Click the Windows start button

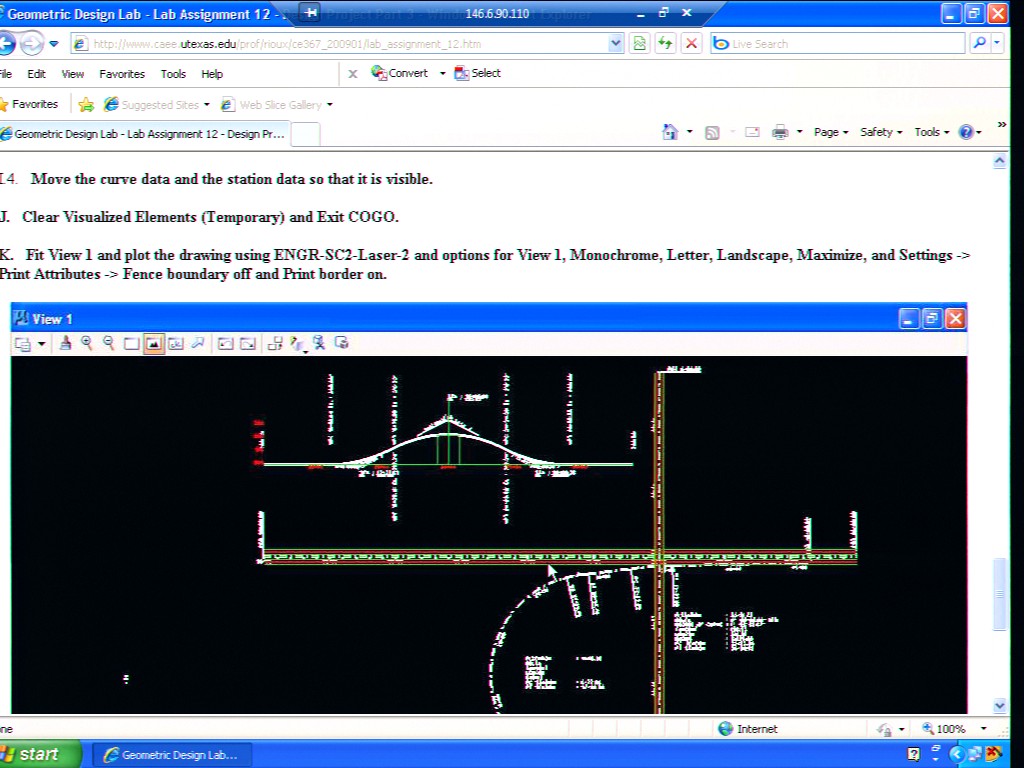tap(39, 754)
